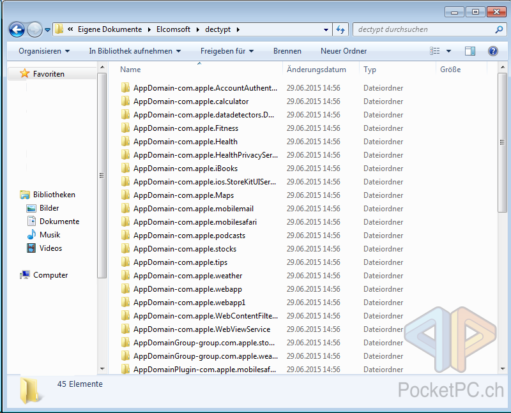Viewport: 511px width, 413px height.
Task: Sort by the Änderungsdatum column header
Action: coord(316,69)
